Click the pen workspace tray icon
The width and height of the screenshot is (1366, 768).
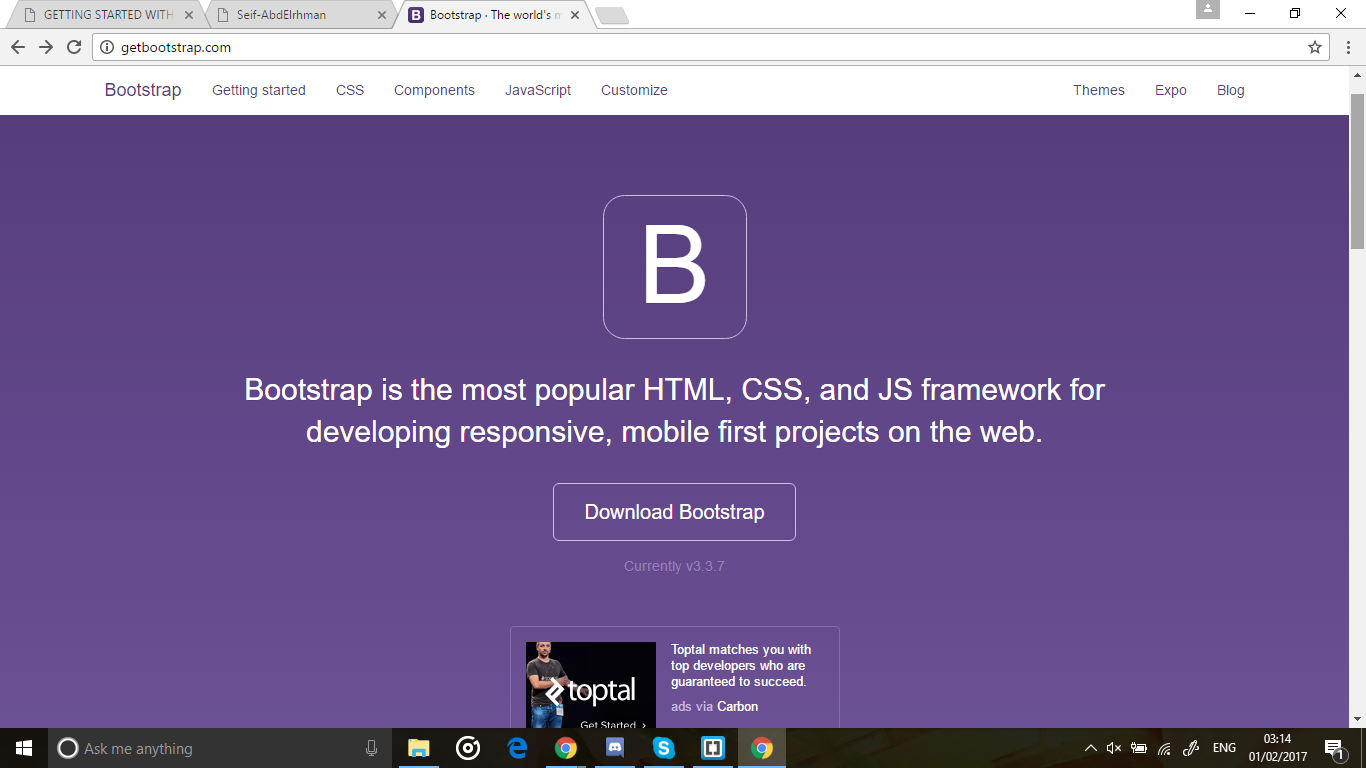[x=1190, y=748]
